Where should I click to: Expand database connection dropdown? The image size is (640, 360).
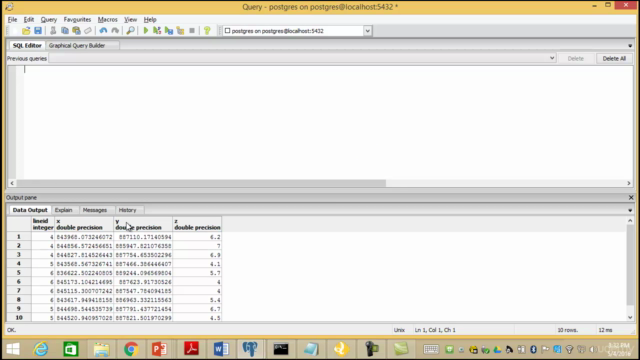click(367, 31)
